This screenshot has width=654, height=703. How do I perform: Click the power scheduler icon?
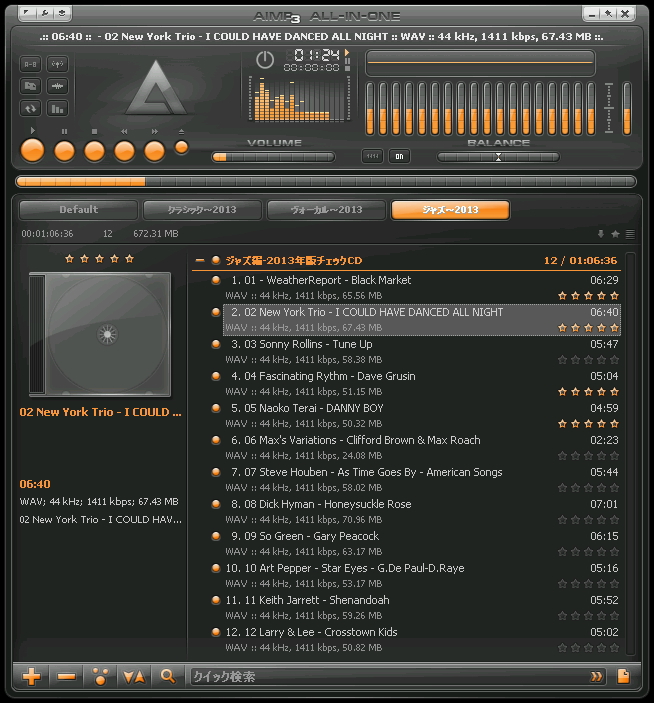point(265,60)
